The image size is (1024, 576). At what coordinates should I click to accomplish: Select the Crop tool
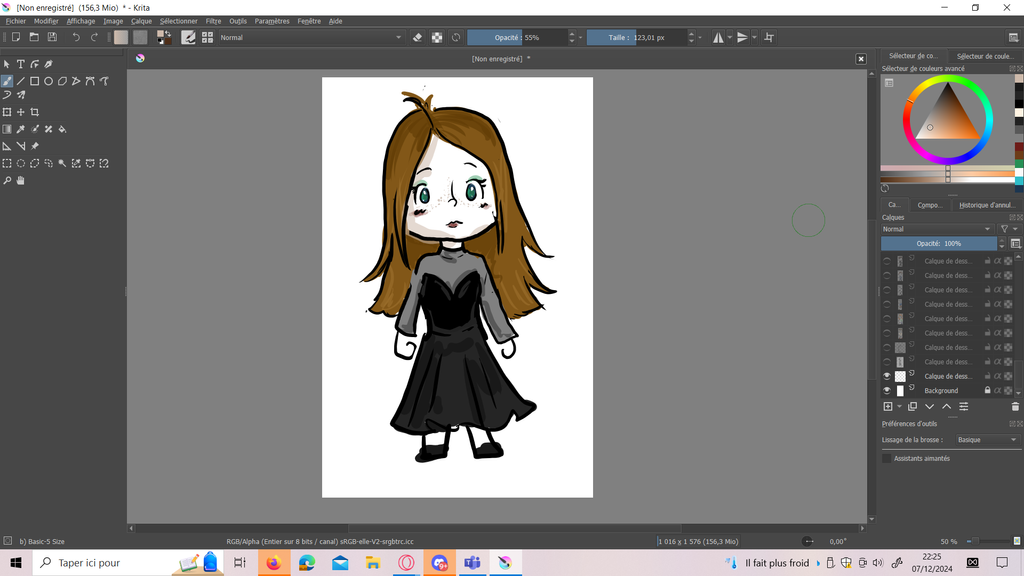[x=35, y=112]
